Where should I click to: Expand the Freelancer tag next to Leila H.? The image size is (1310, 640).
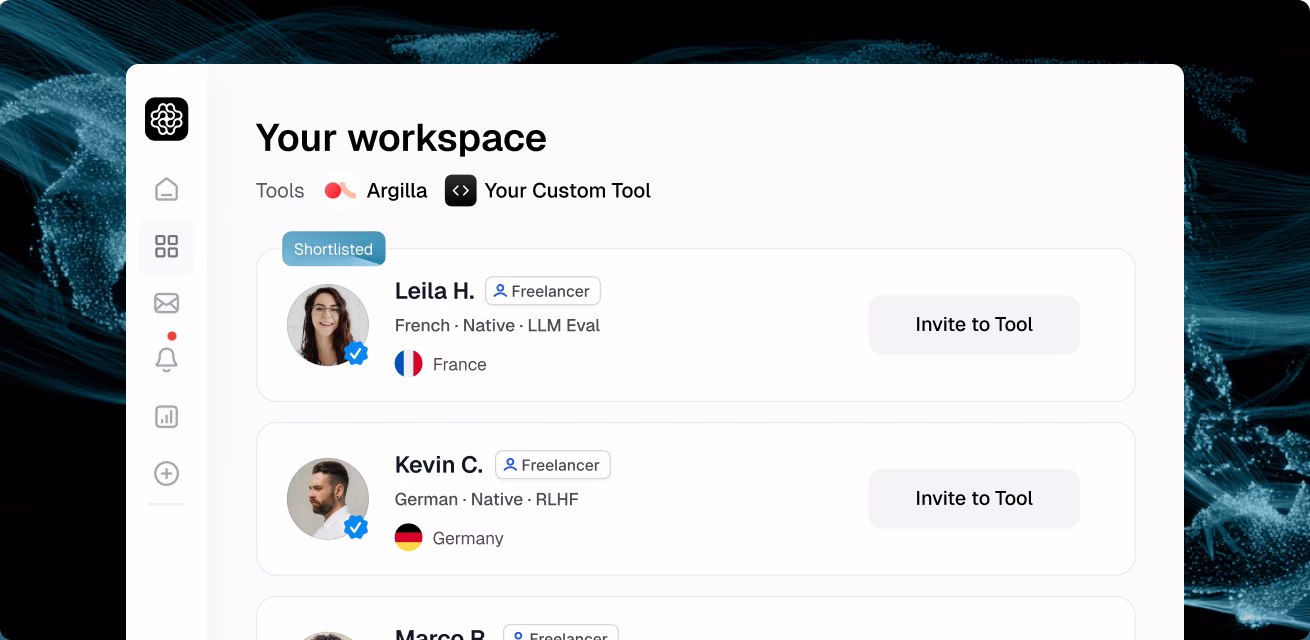pos(543,291)
